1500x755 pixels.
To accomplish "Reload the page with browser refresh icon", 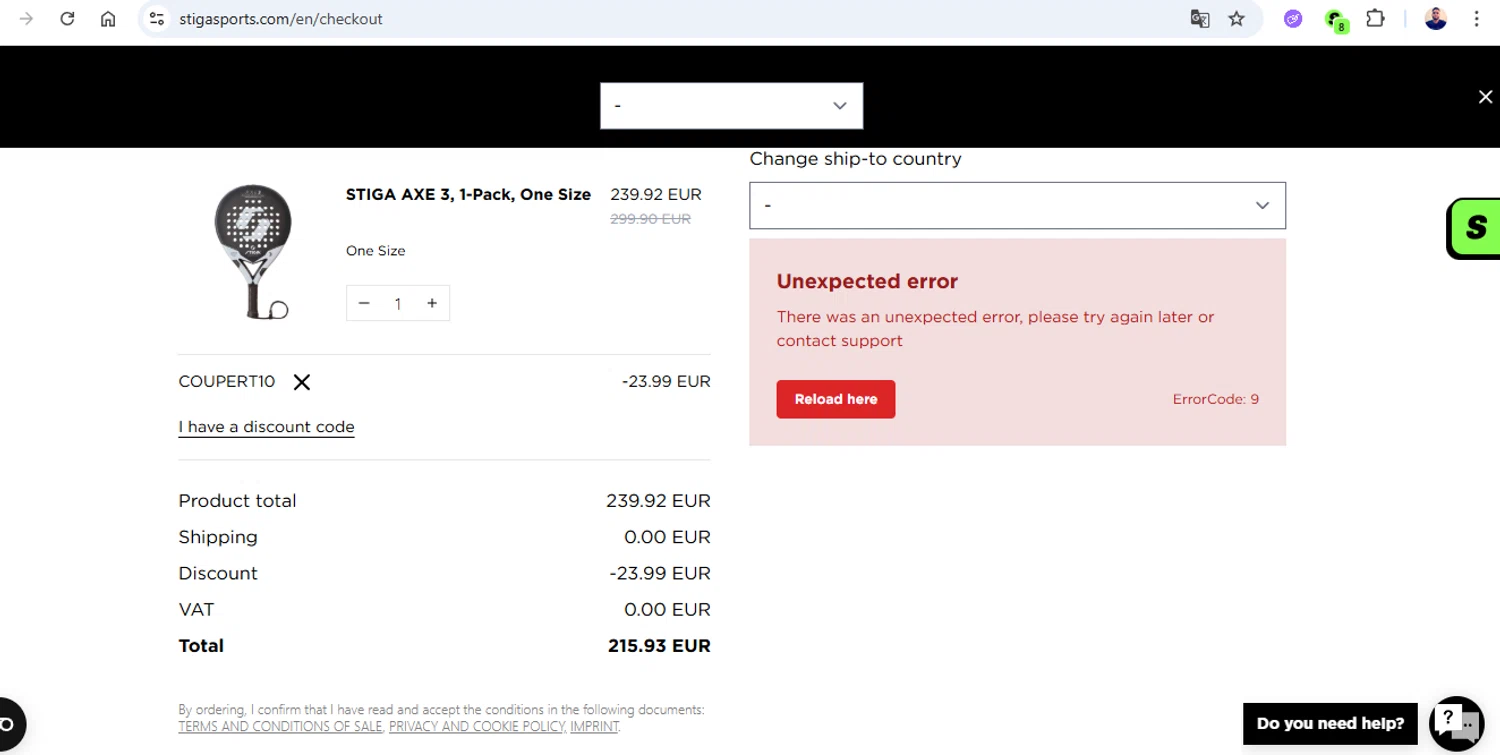I will [67, 19].
